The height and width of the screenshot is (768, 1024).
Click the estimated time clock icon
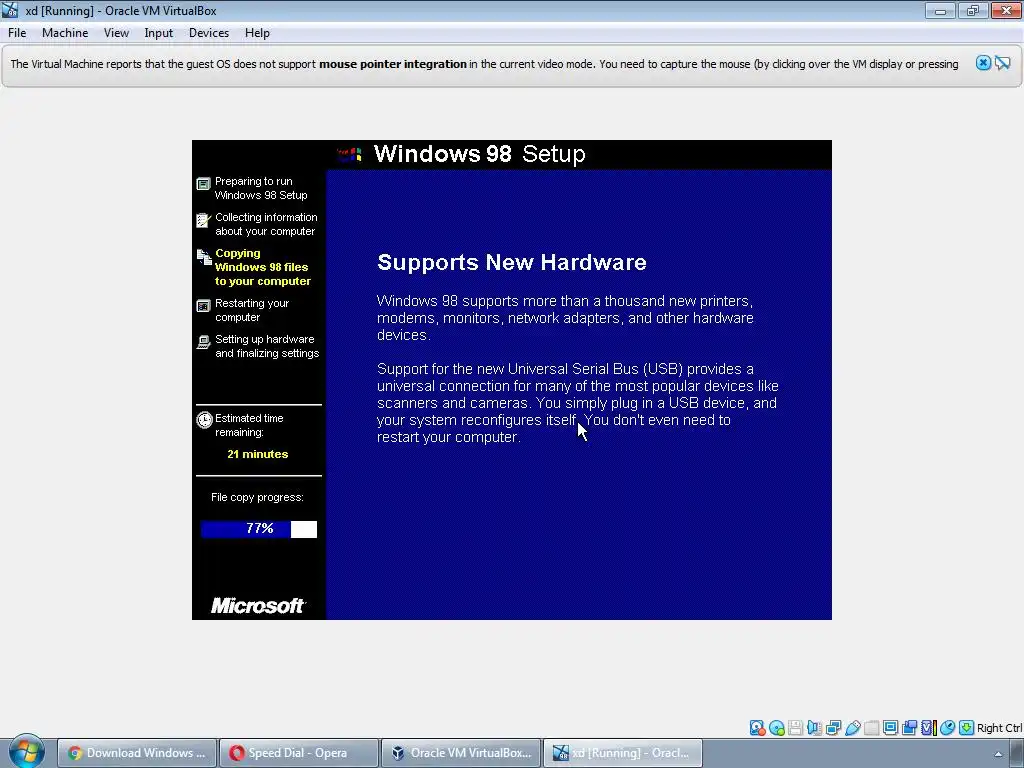pyautogui.click(x=204, y=420)
